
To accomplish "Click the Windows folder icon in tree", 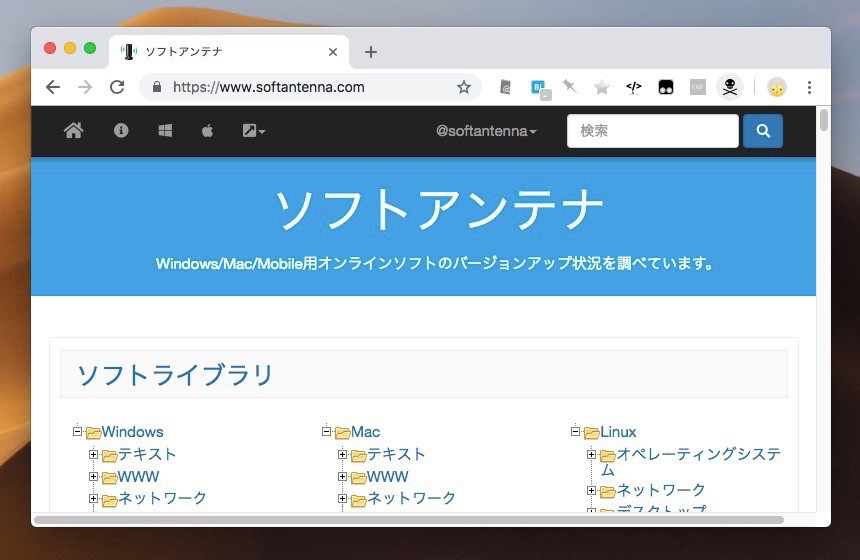I will tap(93, 433).
